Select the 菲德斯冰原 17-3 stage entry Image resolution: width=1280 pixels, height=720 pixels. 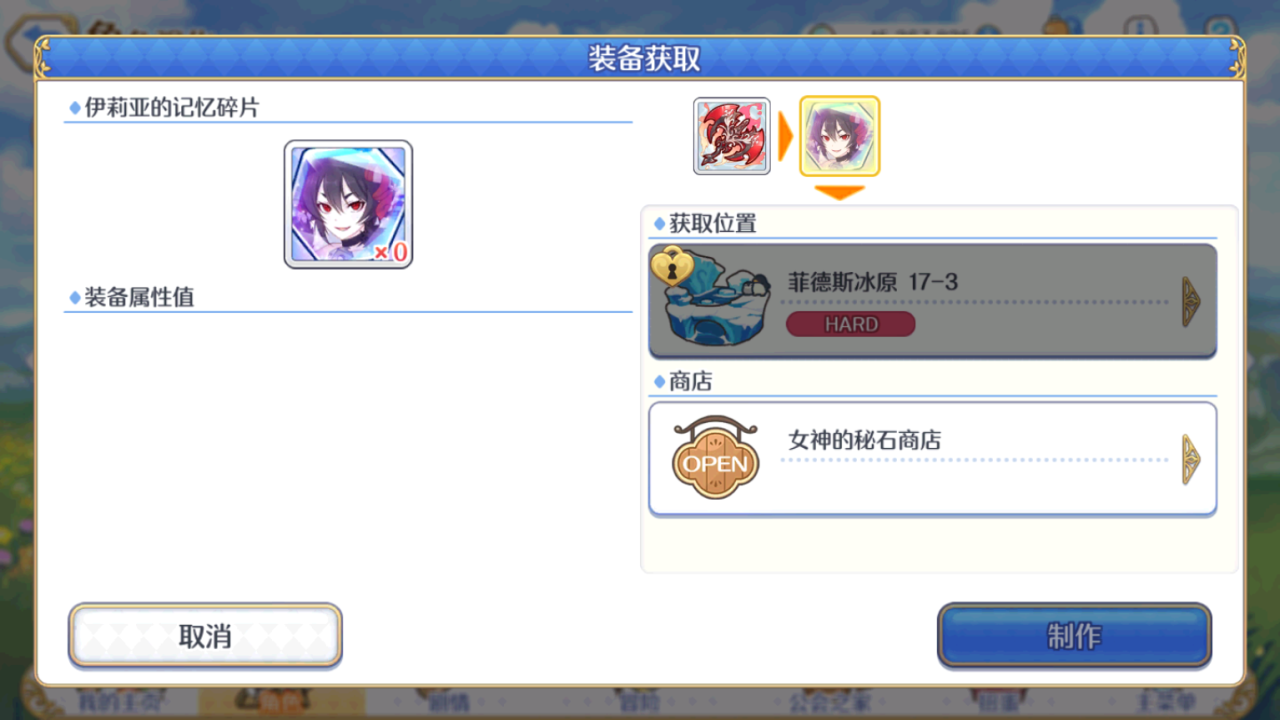[932, 301]
